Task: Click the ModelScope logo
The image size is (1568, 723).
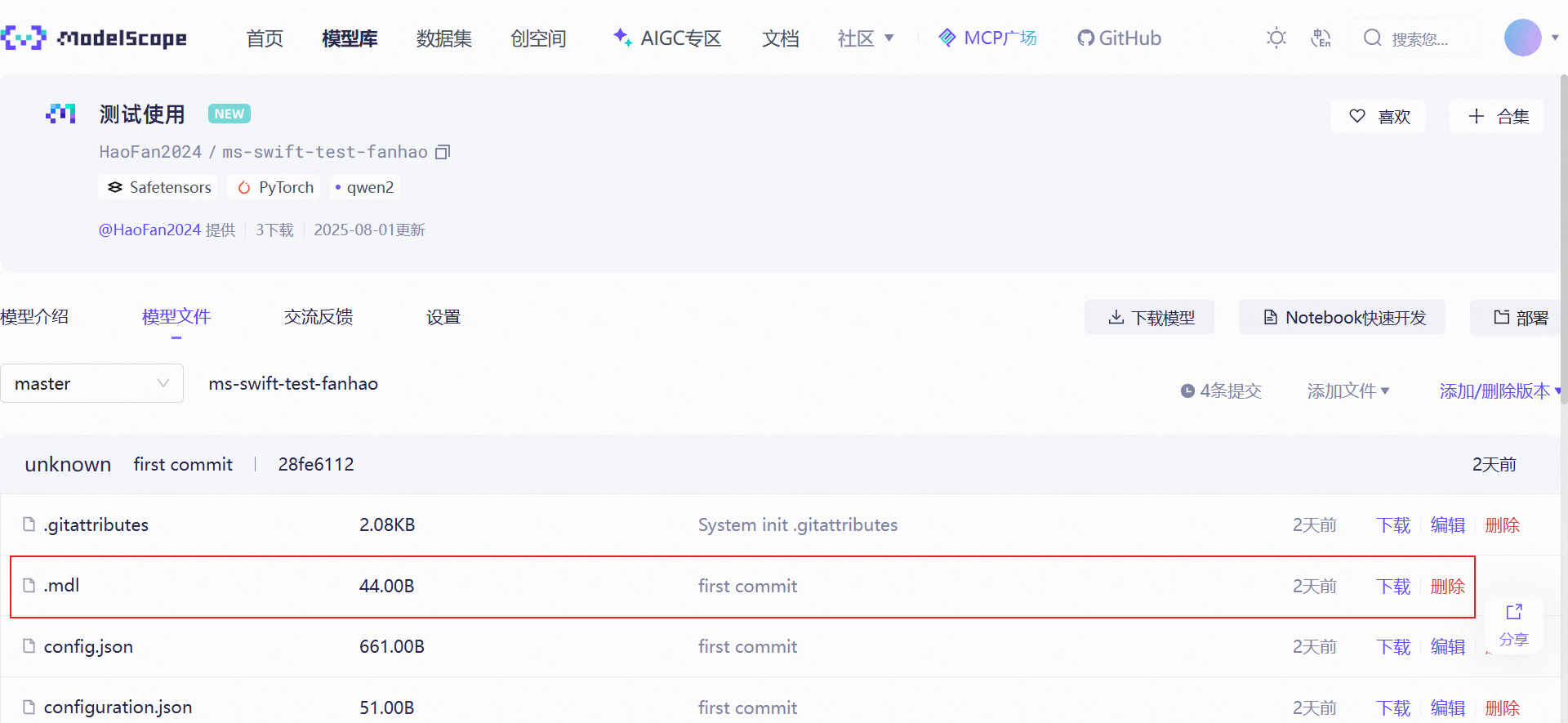Action: click(94, 38)
